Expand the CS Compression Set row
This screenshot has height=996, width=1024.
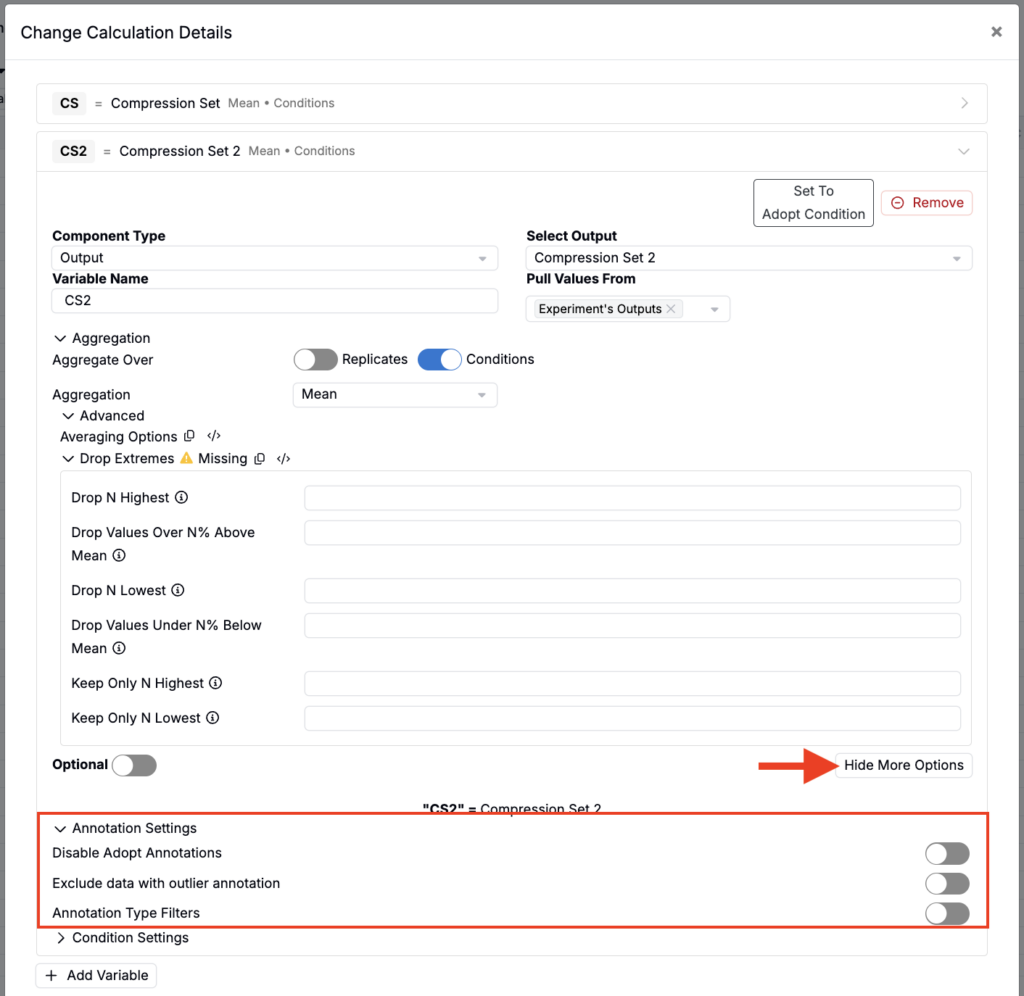(x=512, y=103)
